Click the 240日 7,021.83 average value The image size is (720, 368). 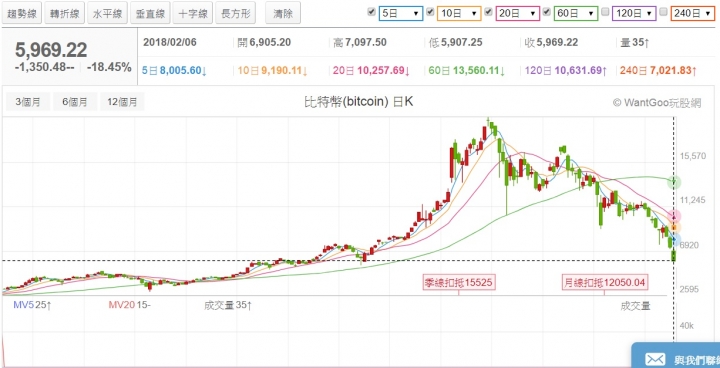tap(658, 71)
